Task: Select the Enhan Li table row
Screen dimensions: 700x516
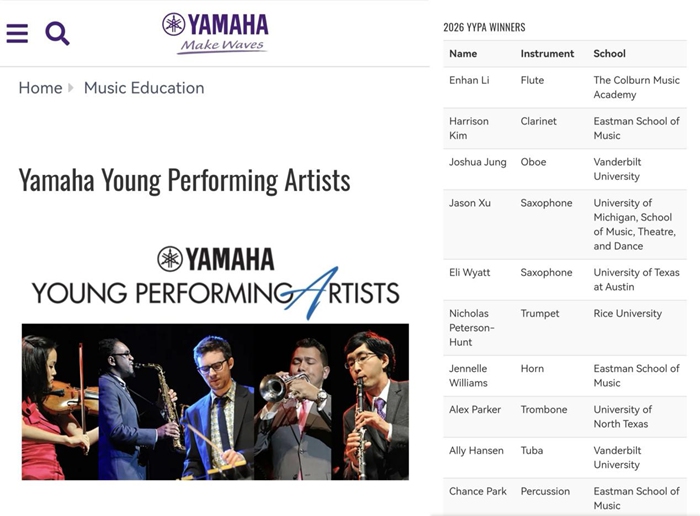Action: [x=564, y=87]
